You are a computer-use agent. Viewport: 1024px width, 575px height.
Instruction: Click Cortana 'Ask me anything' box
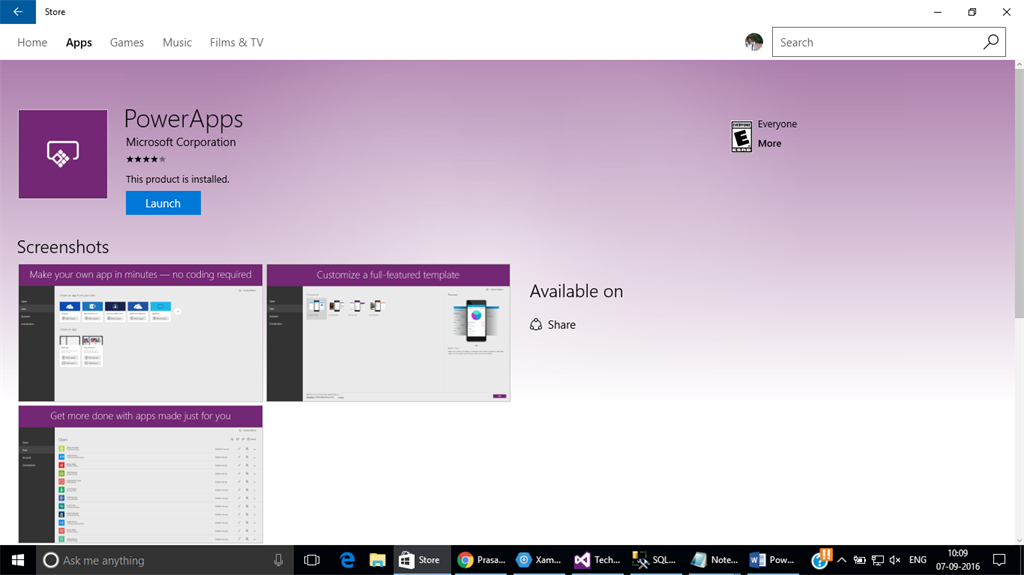click(x=163, y=560)
